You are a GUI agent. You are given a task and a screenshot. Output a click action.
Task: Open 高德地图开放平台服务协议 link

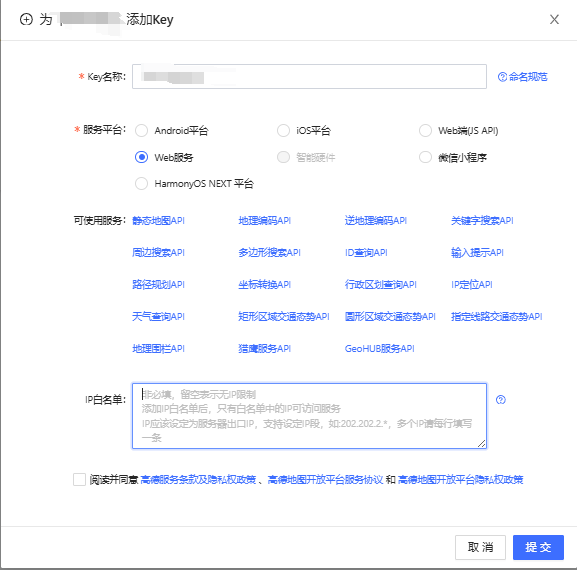[x=325, y=479]
